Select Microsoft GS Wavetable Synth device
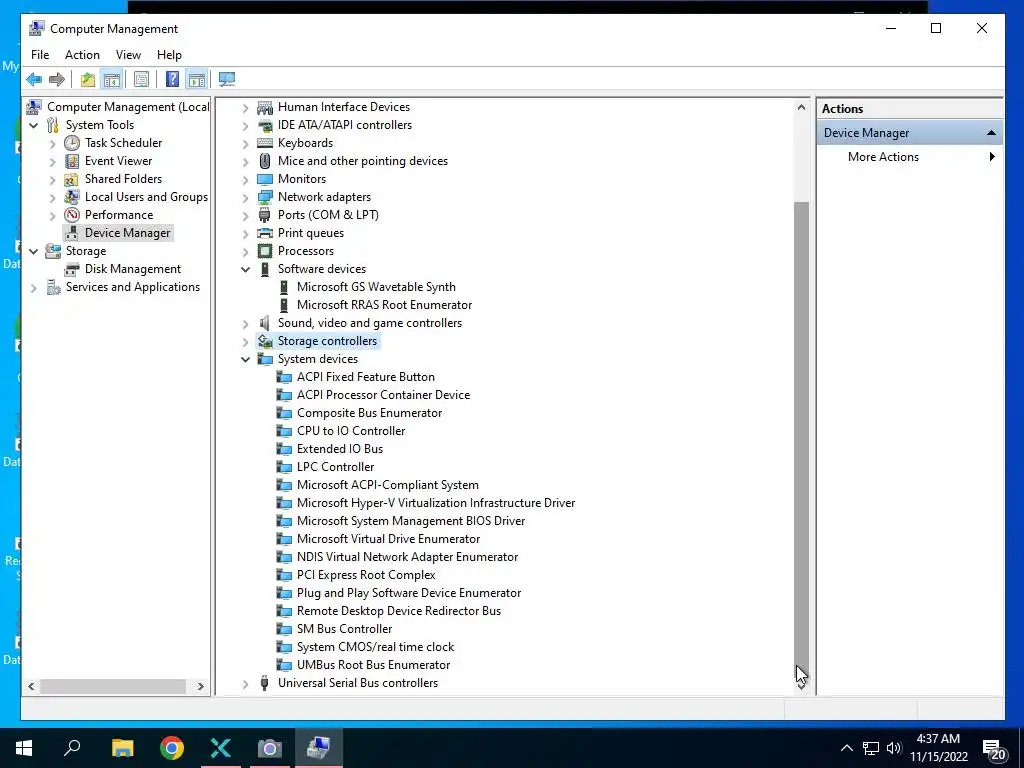 coord(376,287)
